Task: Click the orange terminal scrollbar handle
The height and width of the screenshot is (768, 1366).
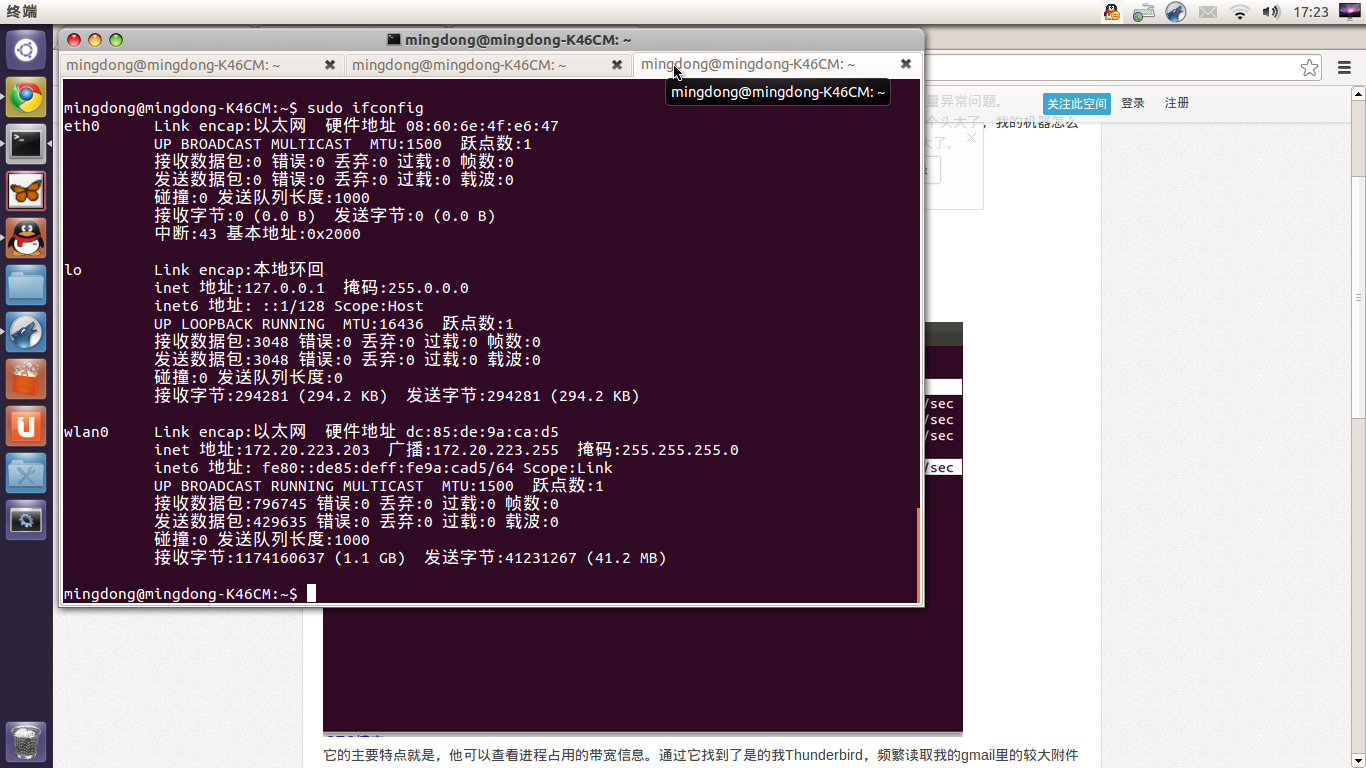Action: coord(918,555)
